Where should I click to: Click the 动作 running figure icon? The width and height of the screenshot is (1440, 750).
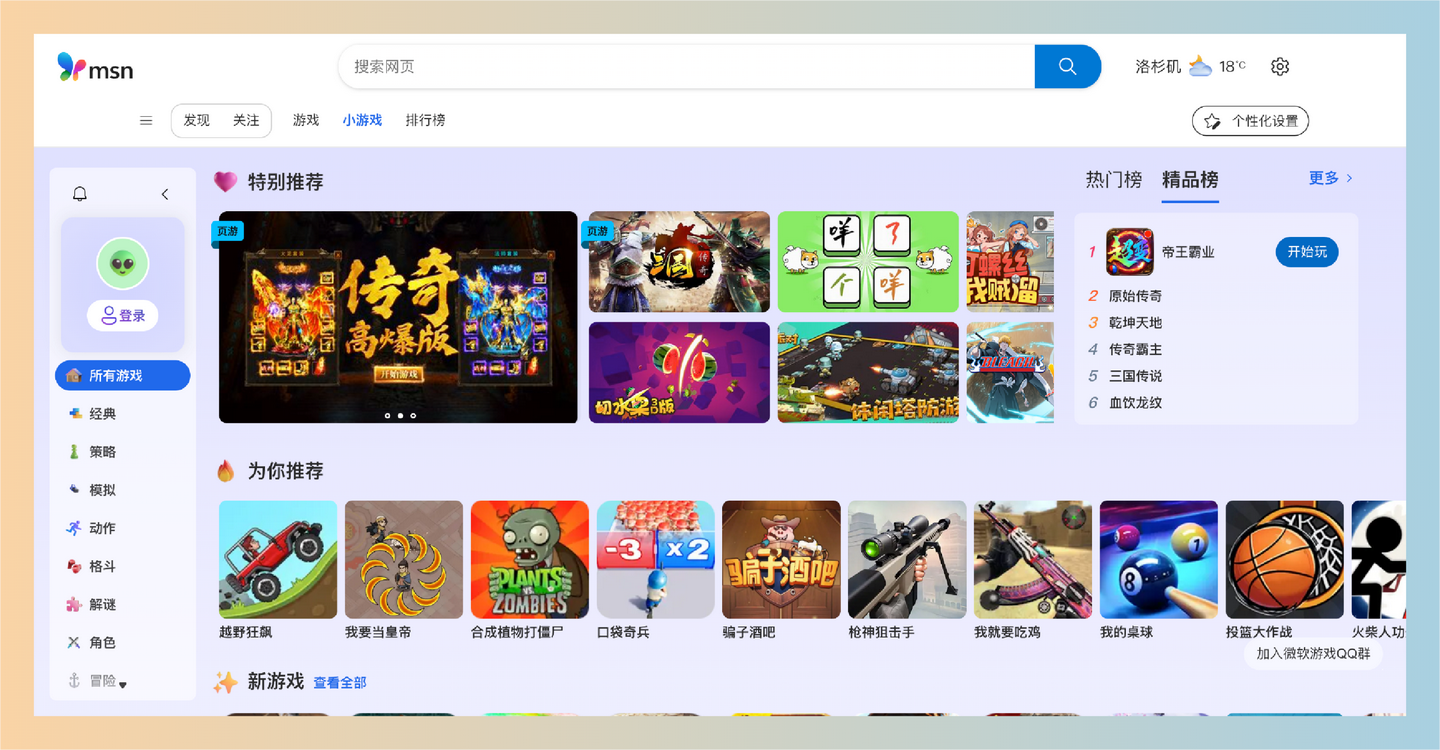[x=74, y=527]
